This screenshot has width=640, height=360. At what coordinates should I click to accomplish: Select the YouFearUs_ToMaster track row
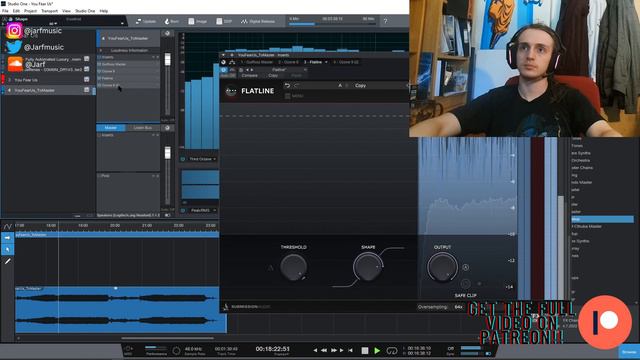pos(47,90)
